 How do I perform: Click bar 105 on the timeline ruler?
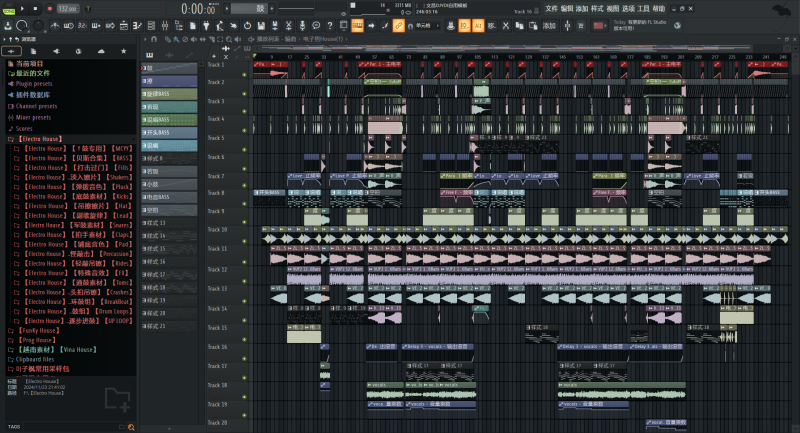478,57
